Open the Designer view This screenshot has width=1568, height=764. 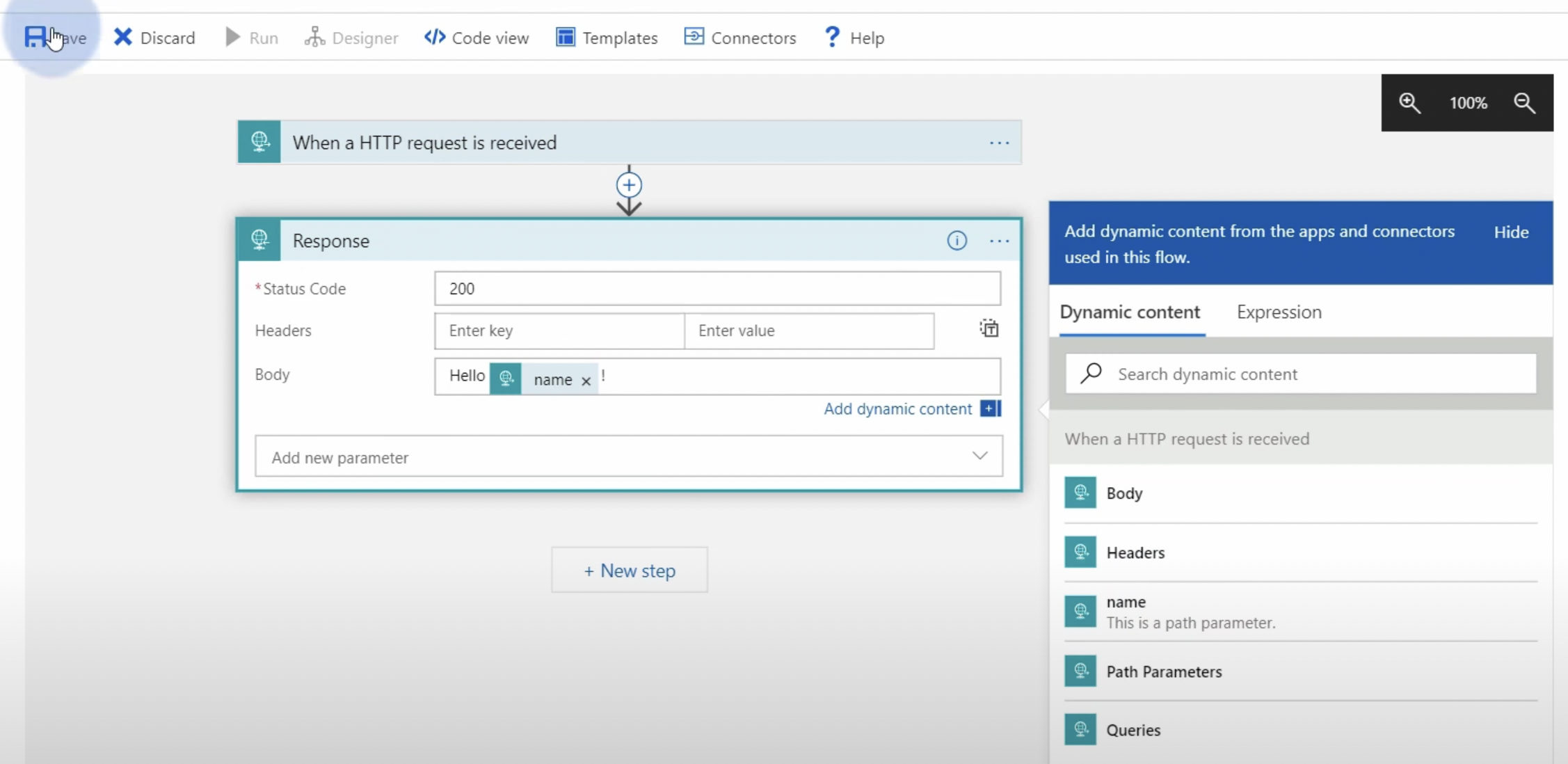pyautogui.click(x=351, y=37)
